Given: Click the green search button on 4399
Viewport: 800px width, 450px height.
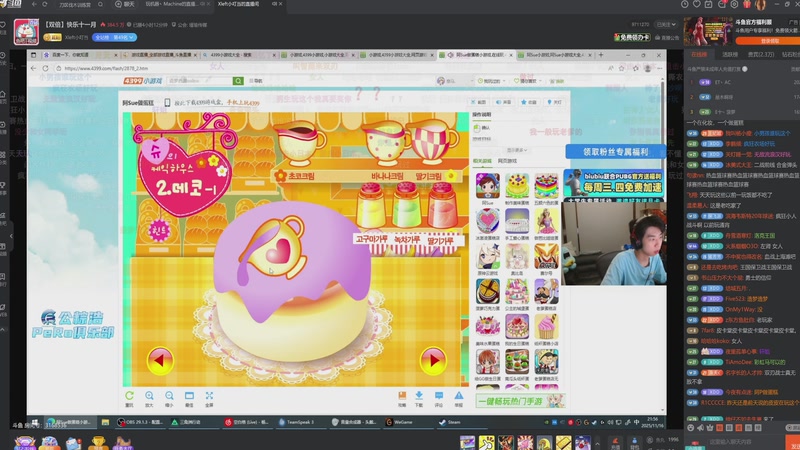Looking at the screenshot, I should click(238, 81).
